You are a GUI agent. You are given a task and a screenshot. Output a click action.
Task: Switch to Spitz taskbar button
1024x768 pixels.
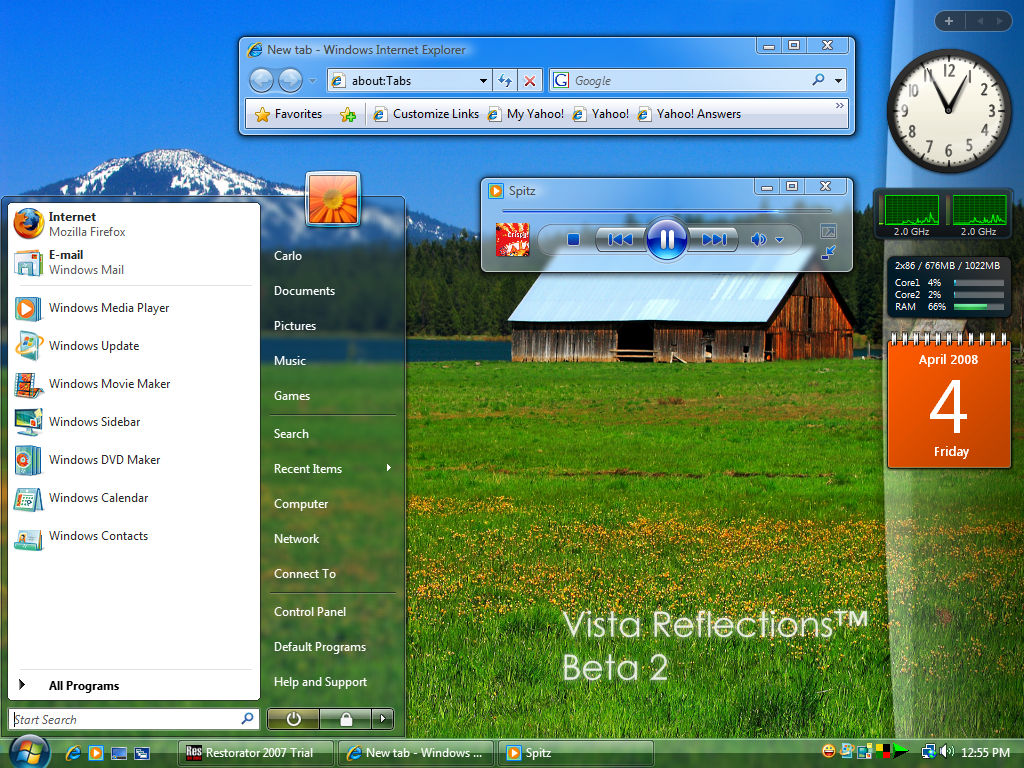[576, 752]
